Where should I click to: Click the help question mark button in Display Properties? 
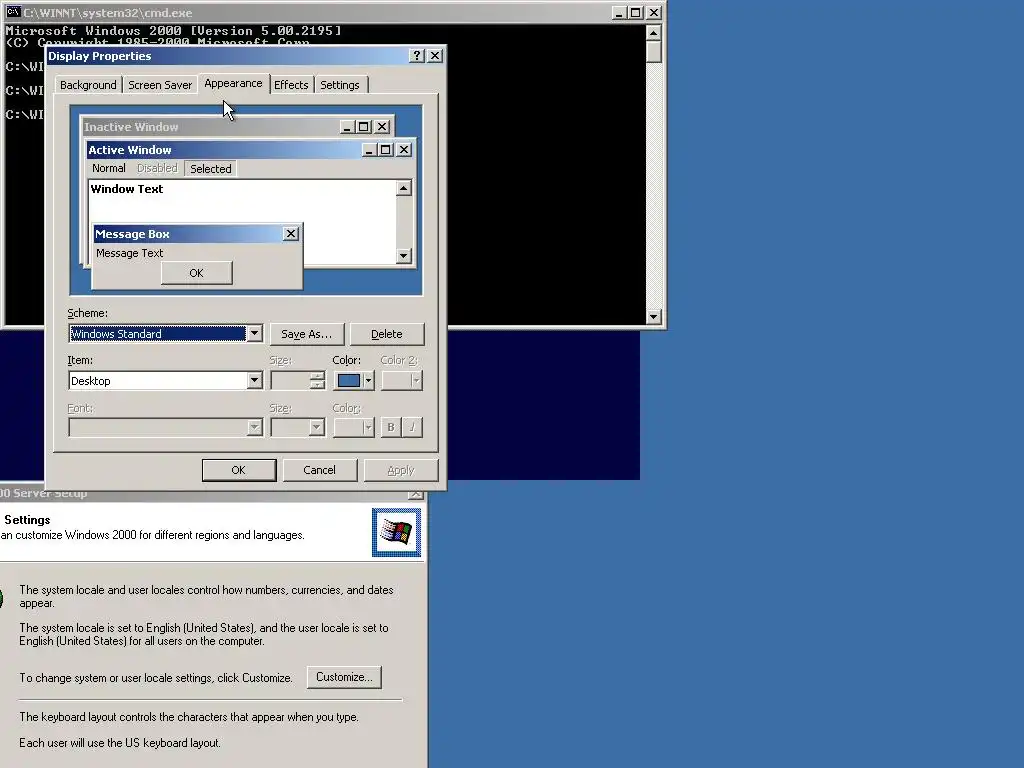(417, 56)
